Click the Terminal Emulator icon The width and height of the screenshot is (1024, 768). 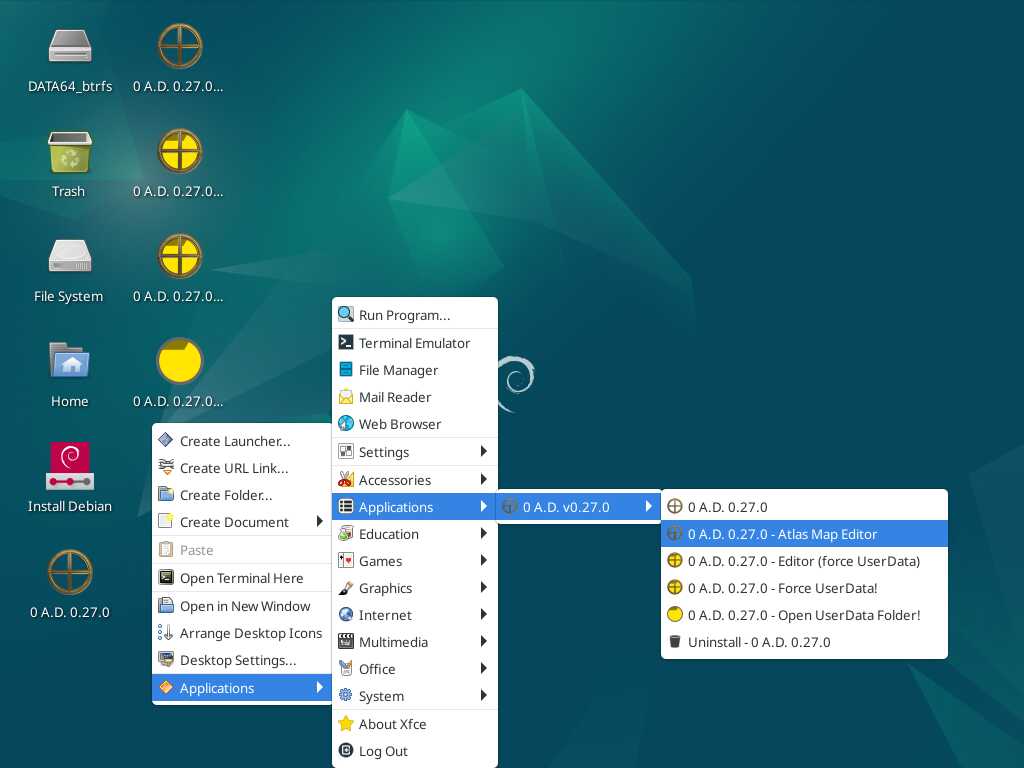pos(346,343)
